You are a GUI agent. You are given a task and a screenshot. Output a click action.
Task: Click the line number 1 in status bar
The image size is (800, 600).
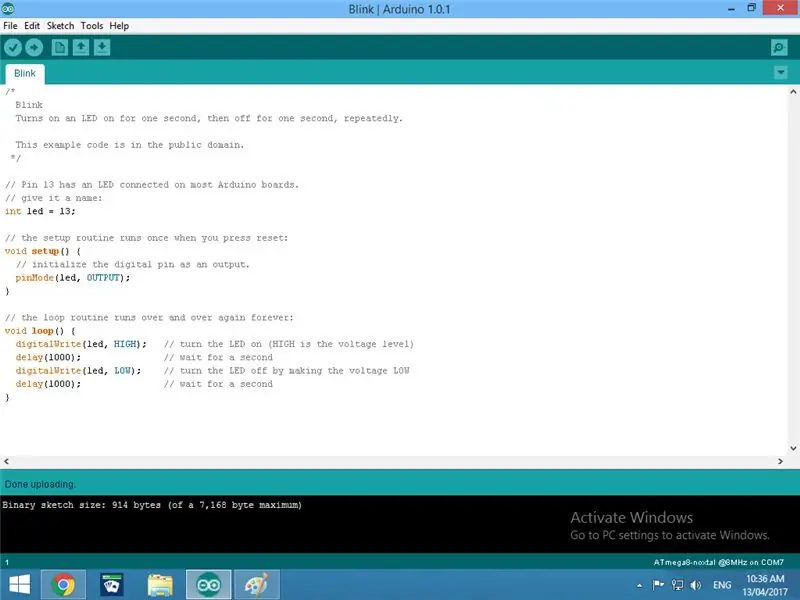pos(7,562)
